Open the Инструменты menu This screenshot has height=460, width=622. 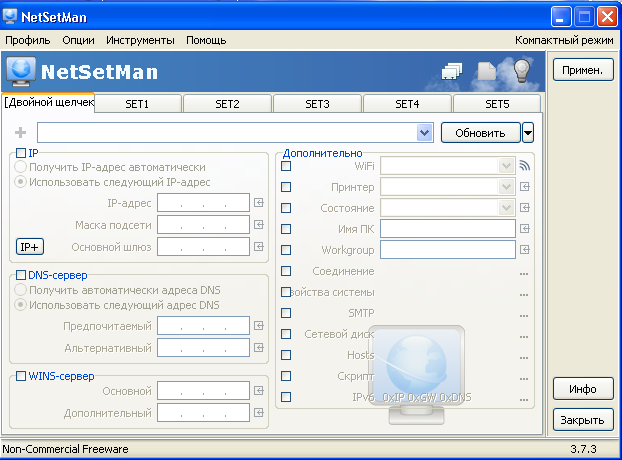coord(140,40)
